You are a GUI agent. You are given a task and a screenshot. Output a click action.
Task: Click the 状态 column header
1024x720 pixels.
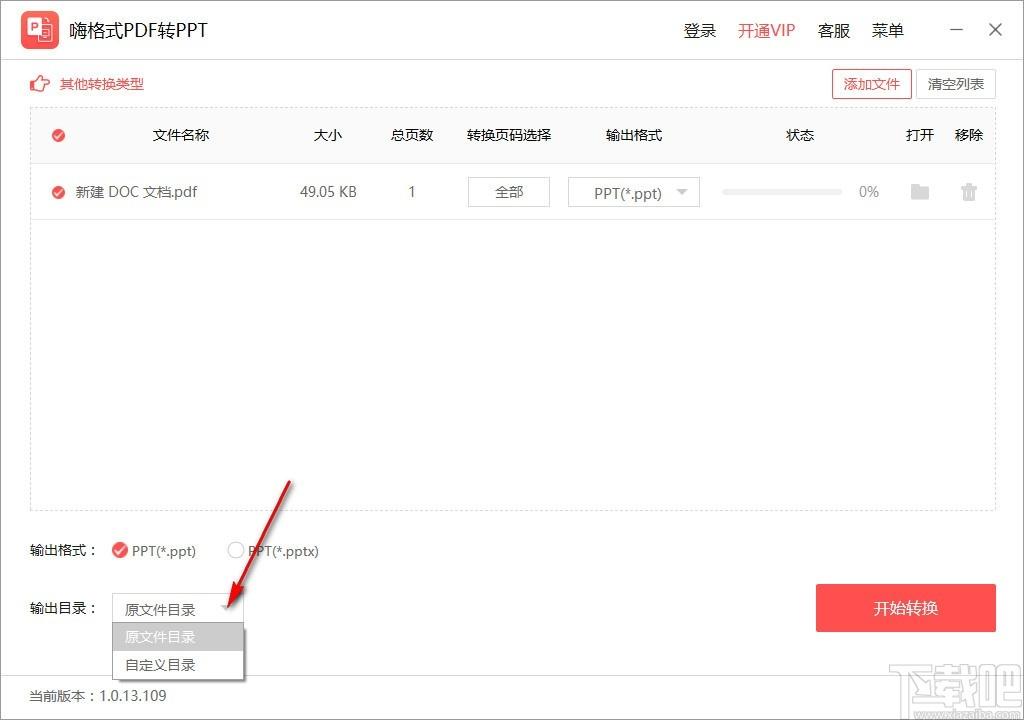800,135
